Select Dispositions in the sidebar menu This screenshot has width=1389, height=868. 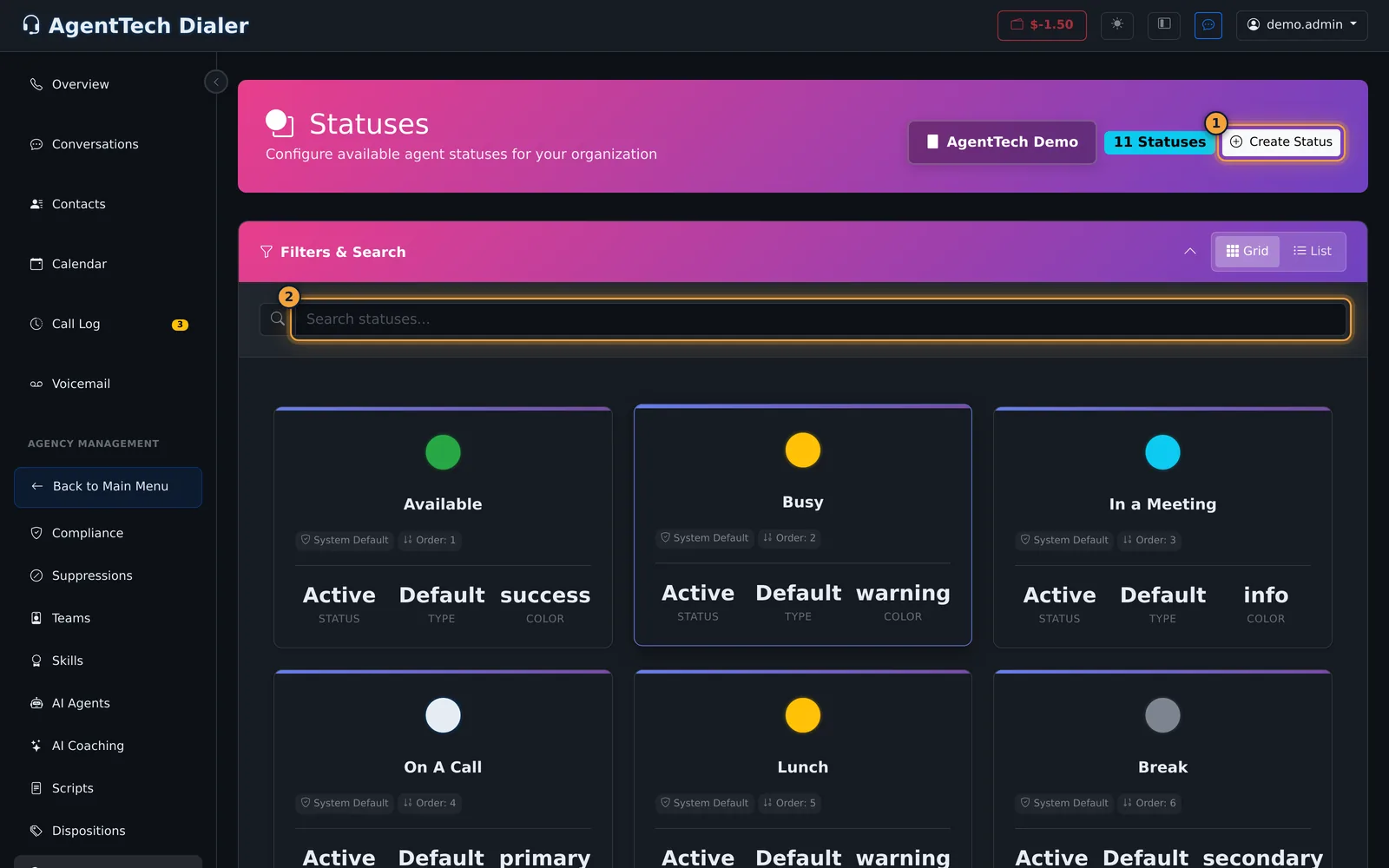[109, 831]
